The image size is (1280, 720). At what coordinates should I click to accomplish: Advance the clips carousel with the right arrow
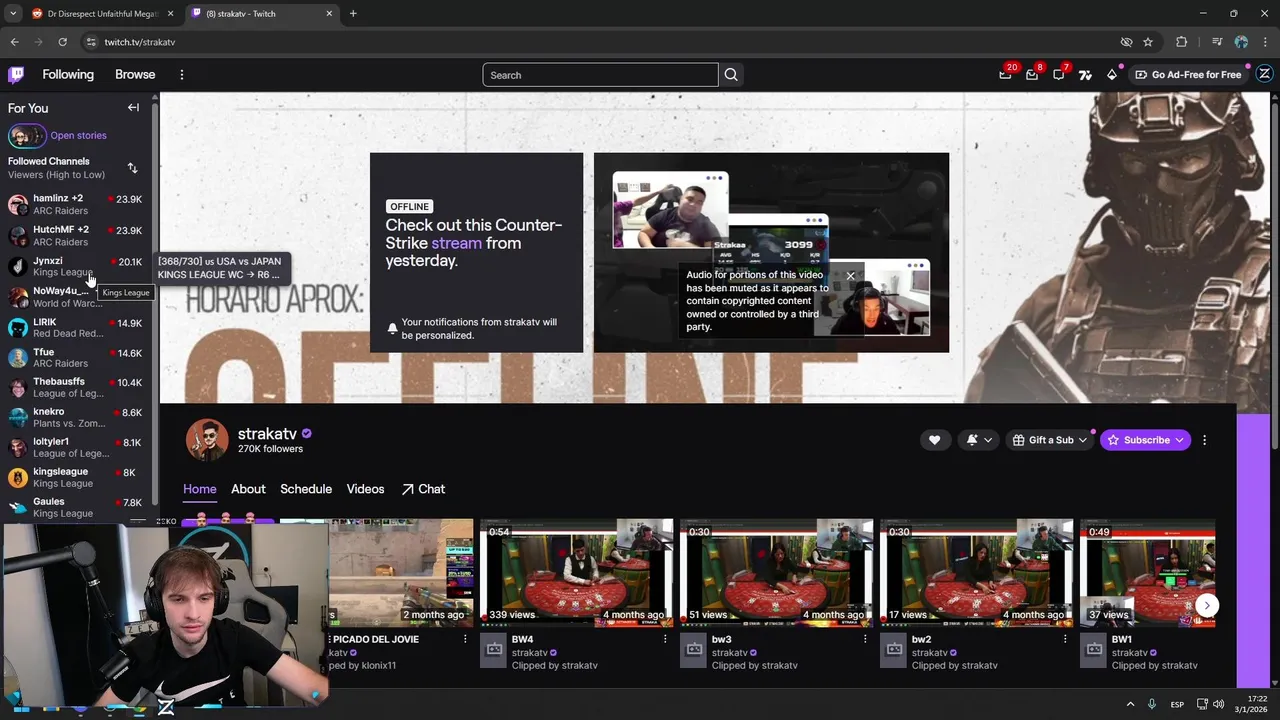[1207, 605]
